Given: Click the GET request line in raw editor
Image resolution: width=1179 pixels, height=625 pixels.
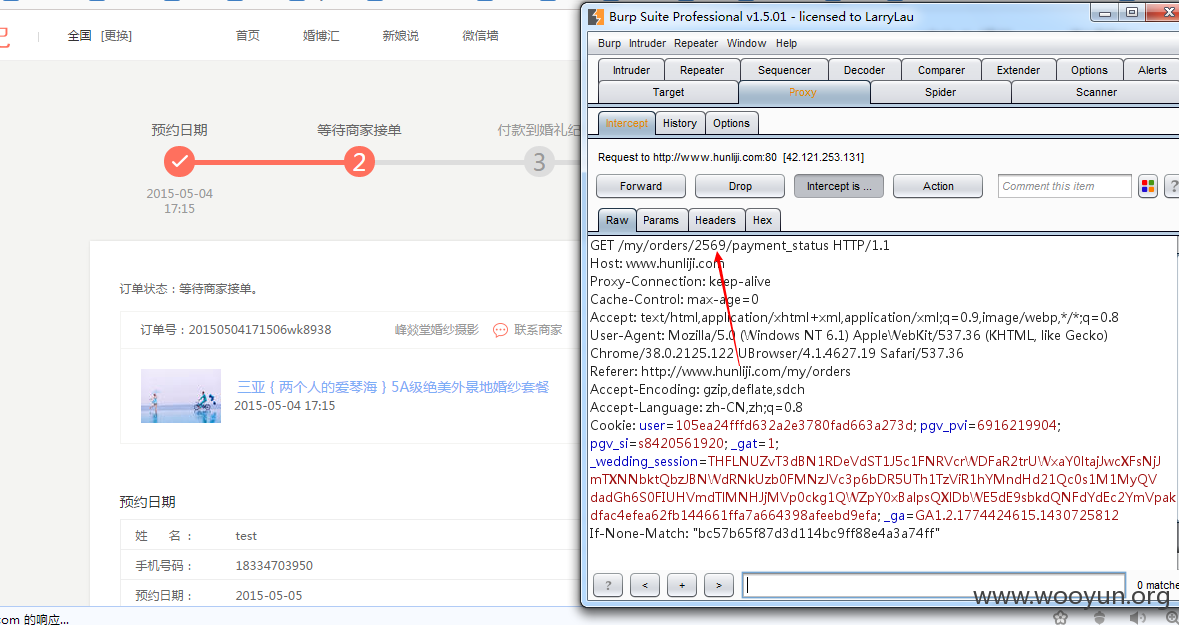Looking at the screenshot, I should coord(740,245).
